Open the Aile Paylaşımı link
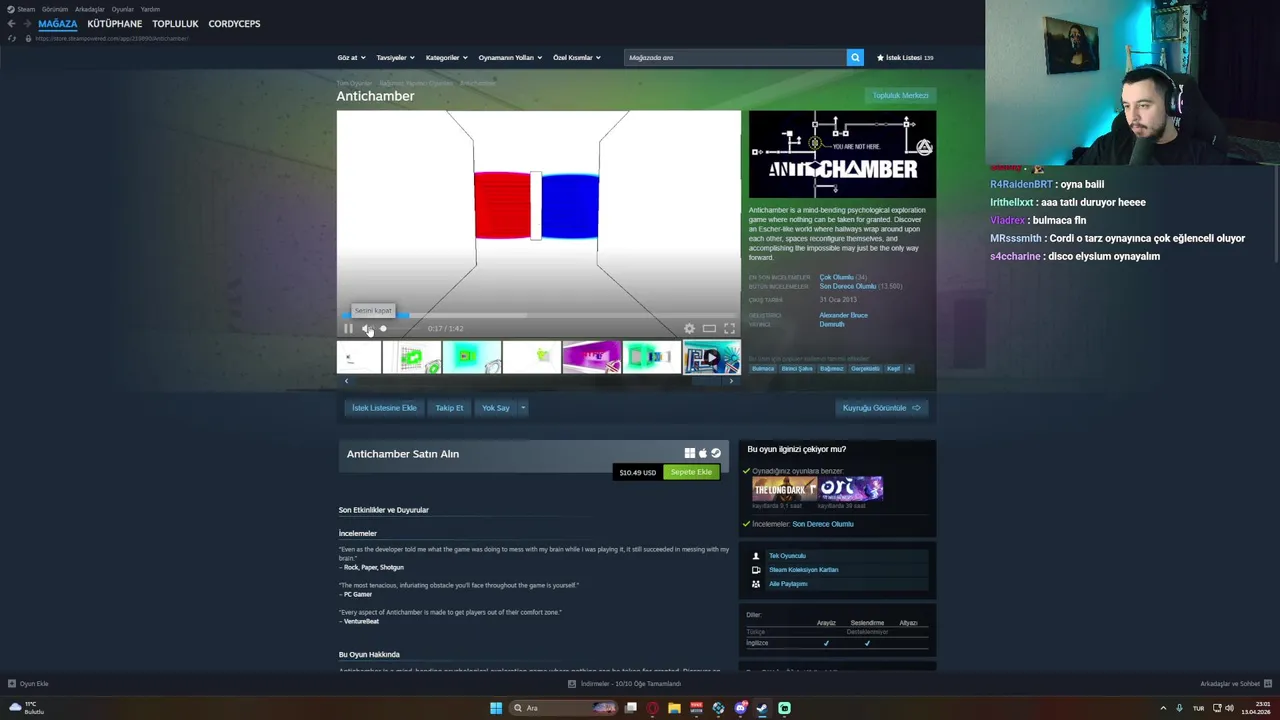This screenshot has width=1280, height=720. [x=788, y=584]
